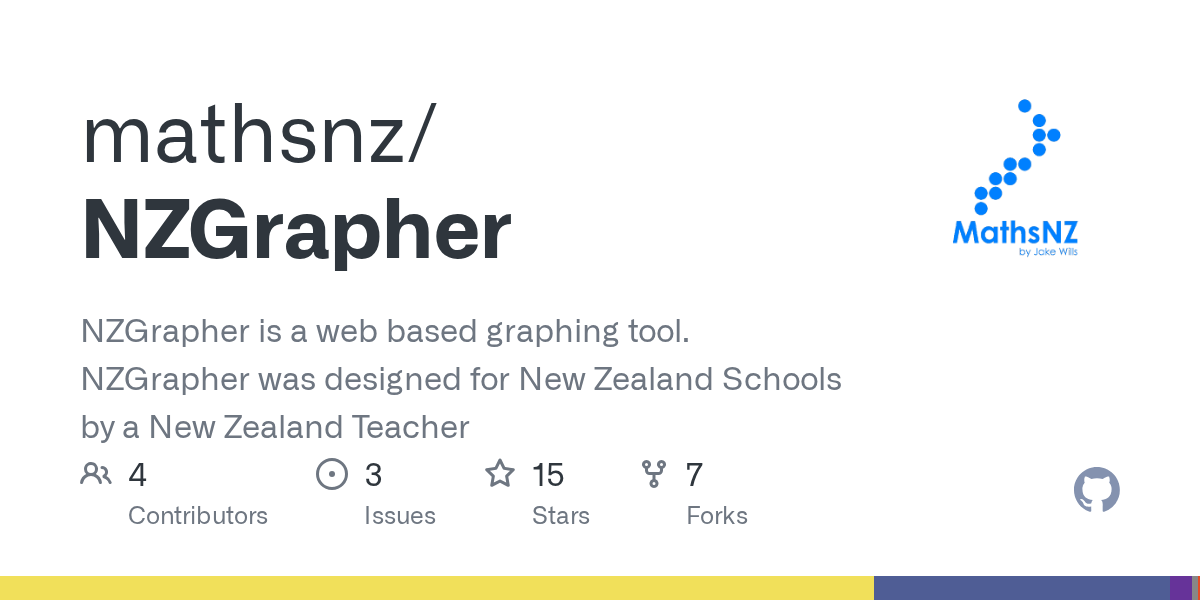Select the Issues label

(400, 516)
